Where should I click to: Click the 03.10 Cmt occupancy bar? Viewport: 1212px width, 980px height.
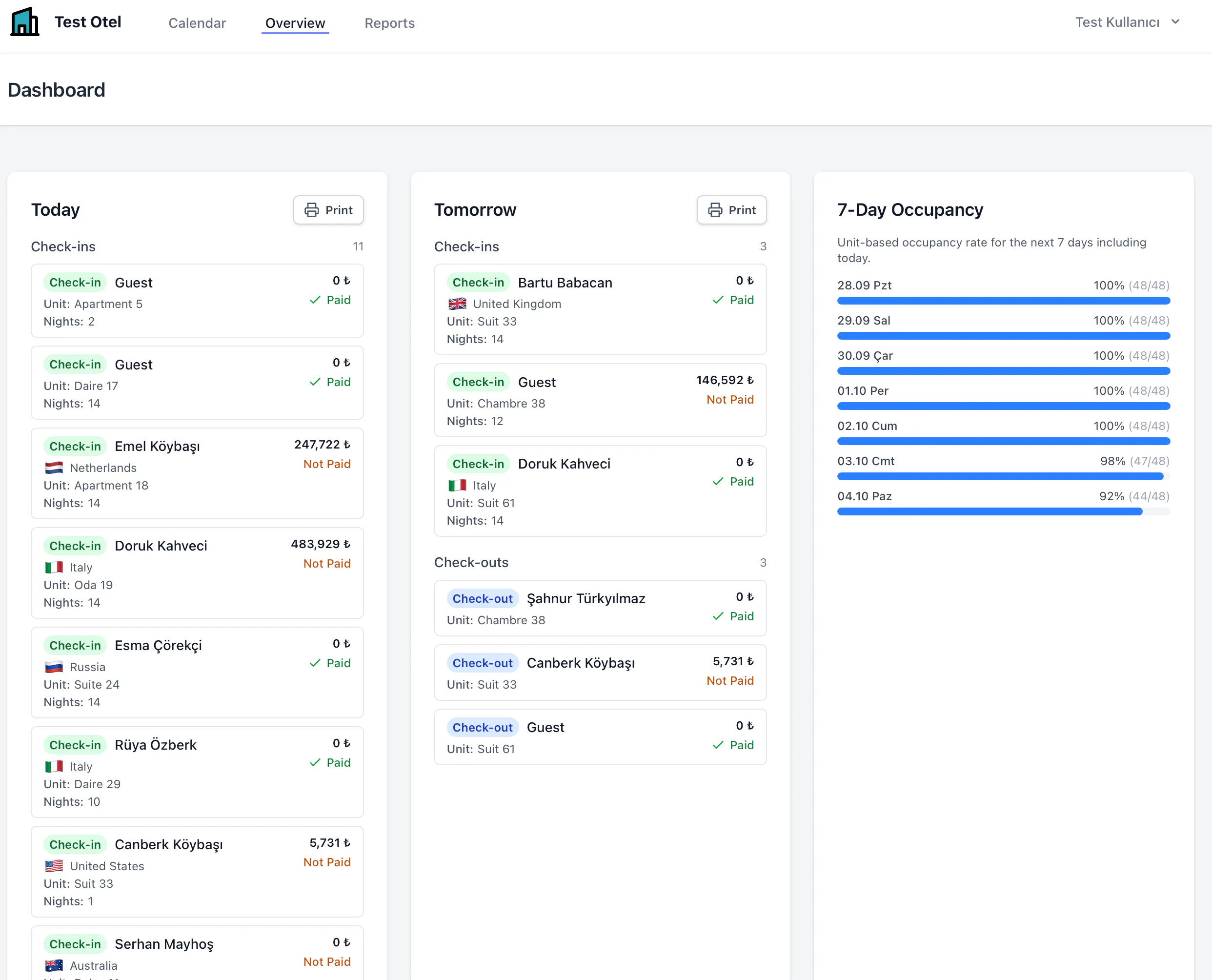(1003, 477)
